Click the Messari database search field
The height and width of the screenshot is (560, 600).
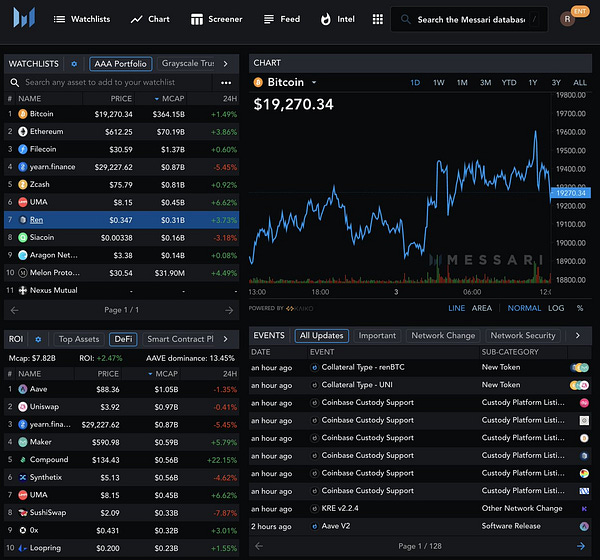[469, 19]
